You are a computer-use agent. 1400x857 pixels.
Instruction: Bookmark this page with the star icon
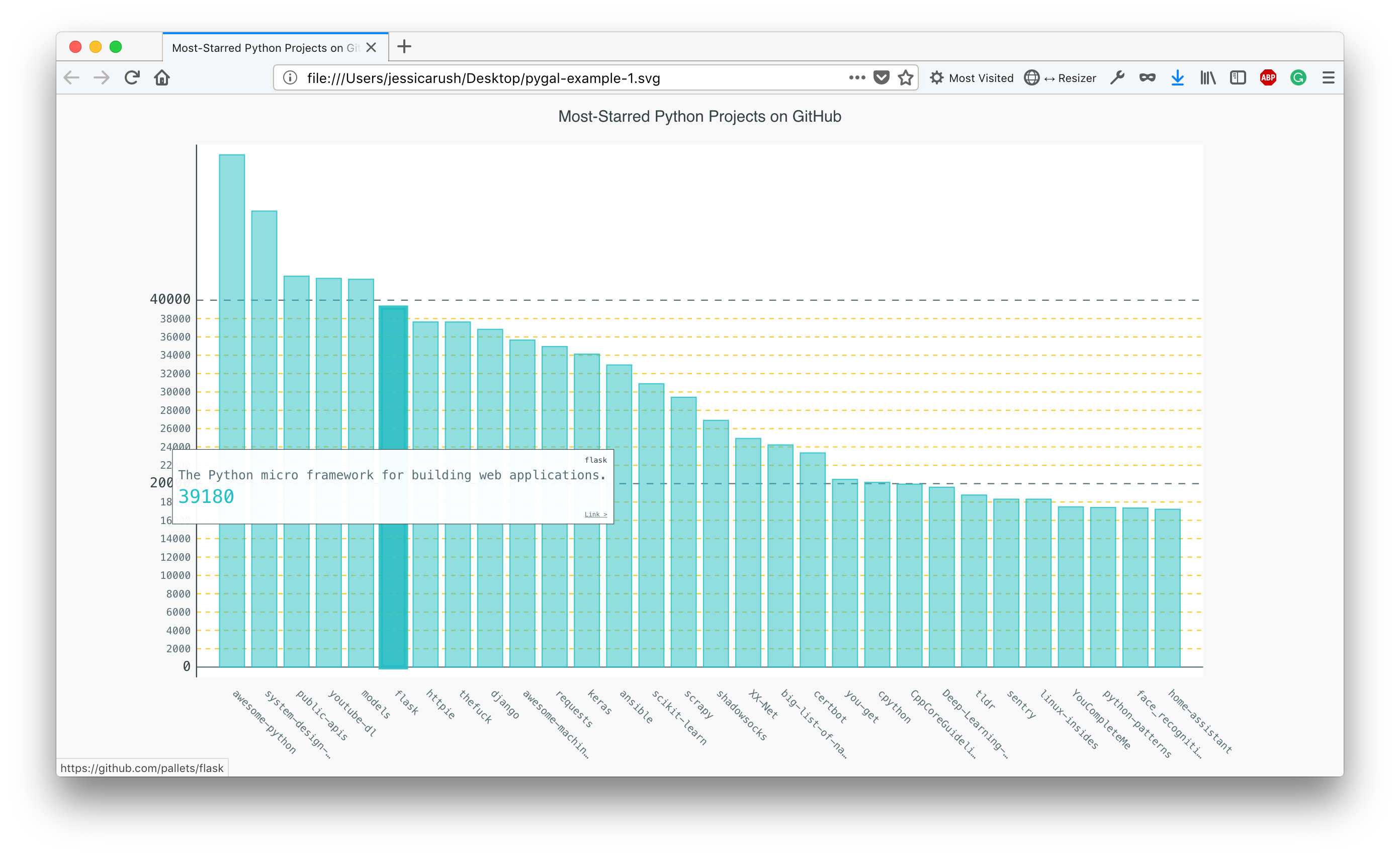tap(906, 78)
